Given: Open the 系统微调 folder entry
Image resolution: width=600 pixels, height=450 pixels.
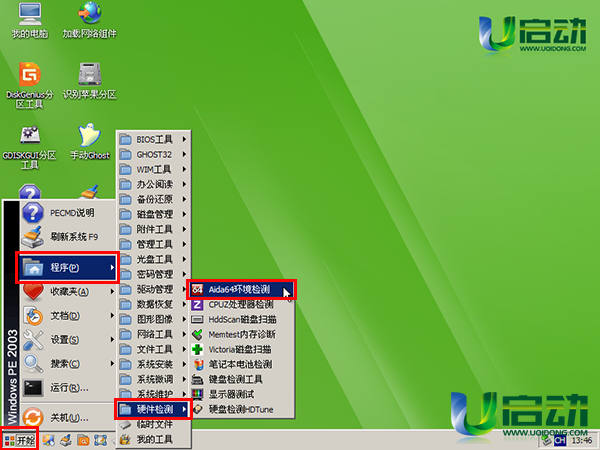Looking at the screenshot, I should click(x=153, y=379).
